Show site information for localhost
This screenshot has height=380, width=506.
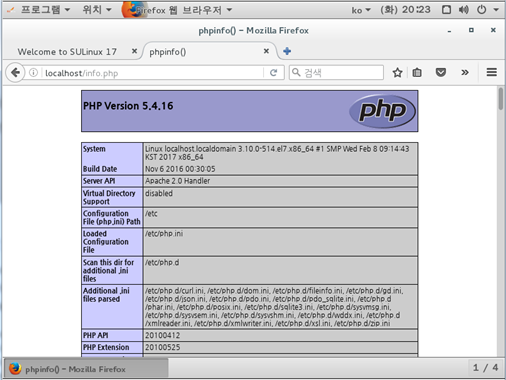(x=33, y=72)
